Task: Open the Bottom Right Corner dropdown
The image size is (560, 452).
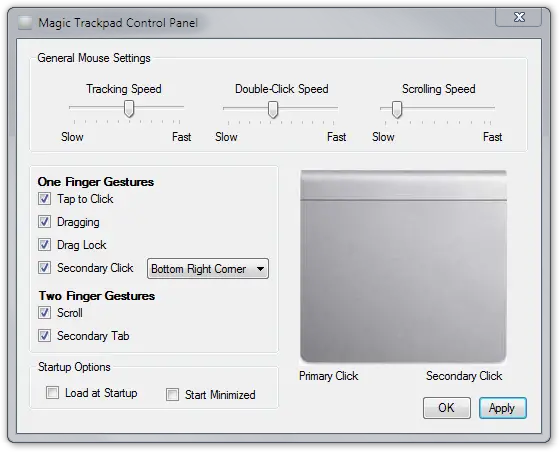Action: tap(208, 268)
